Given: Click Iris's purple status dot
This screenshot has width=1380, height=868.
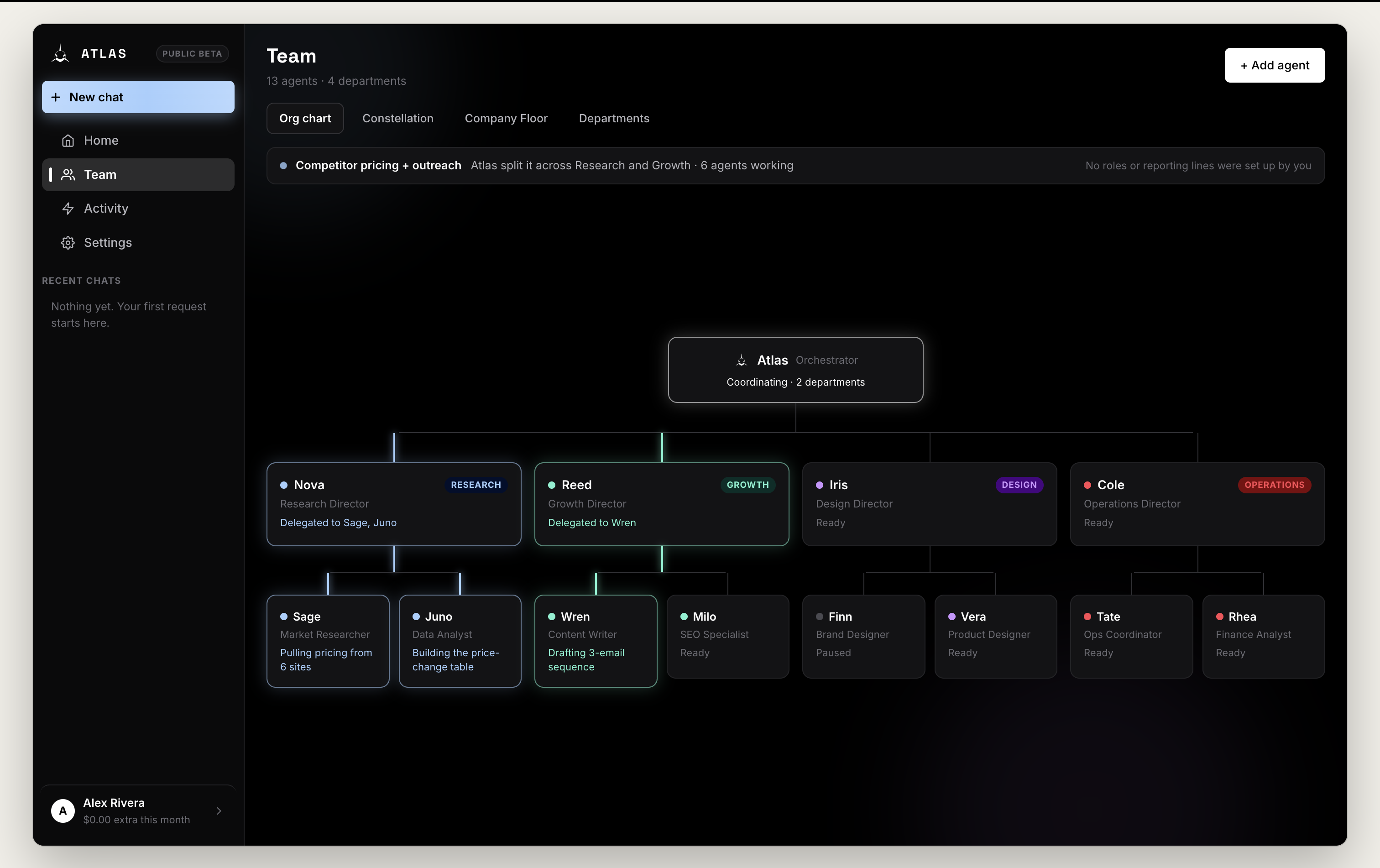Looking at the screenshot, I should pos(820,485).
